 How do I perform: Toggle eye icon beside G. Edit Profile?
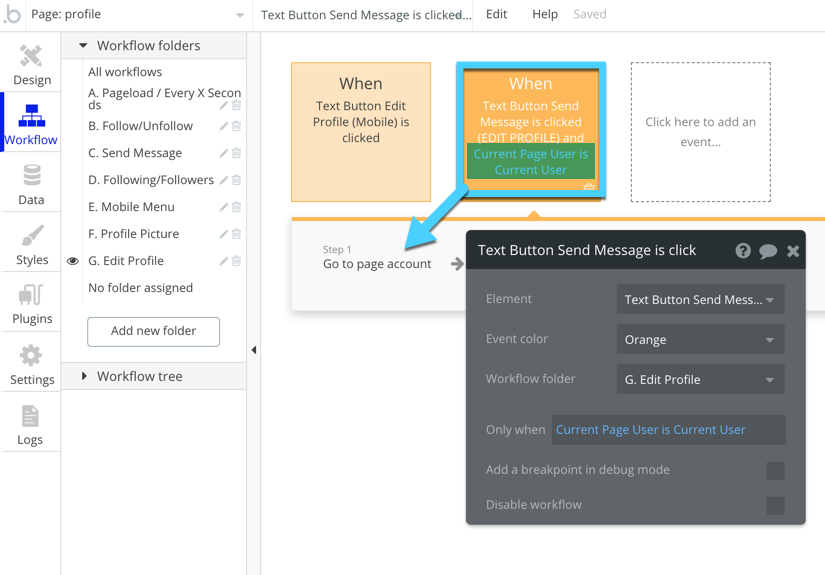point(72,261)
